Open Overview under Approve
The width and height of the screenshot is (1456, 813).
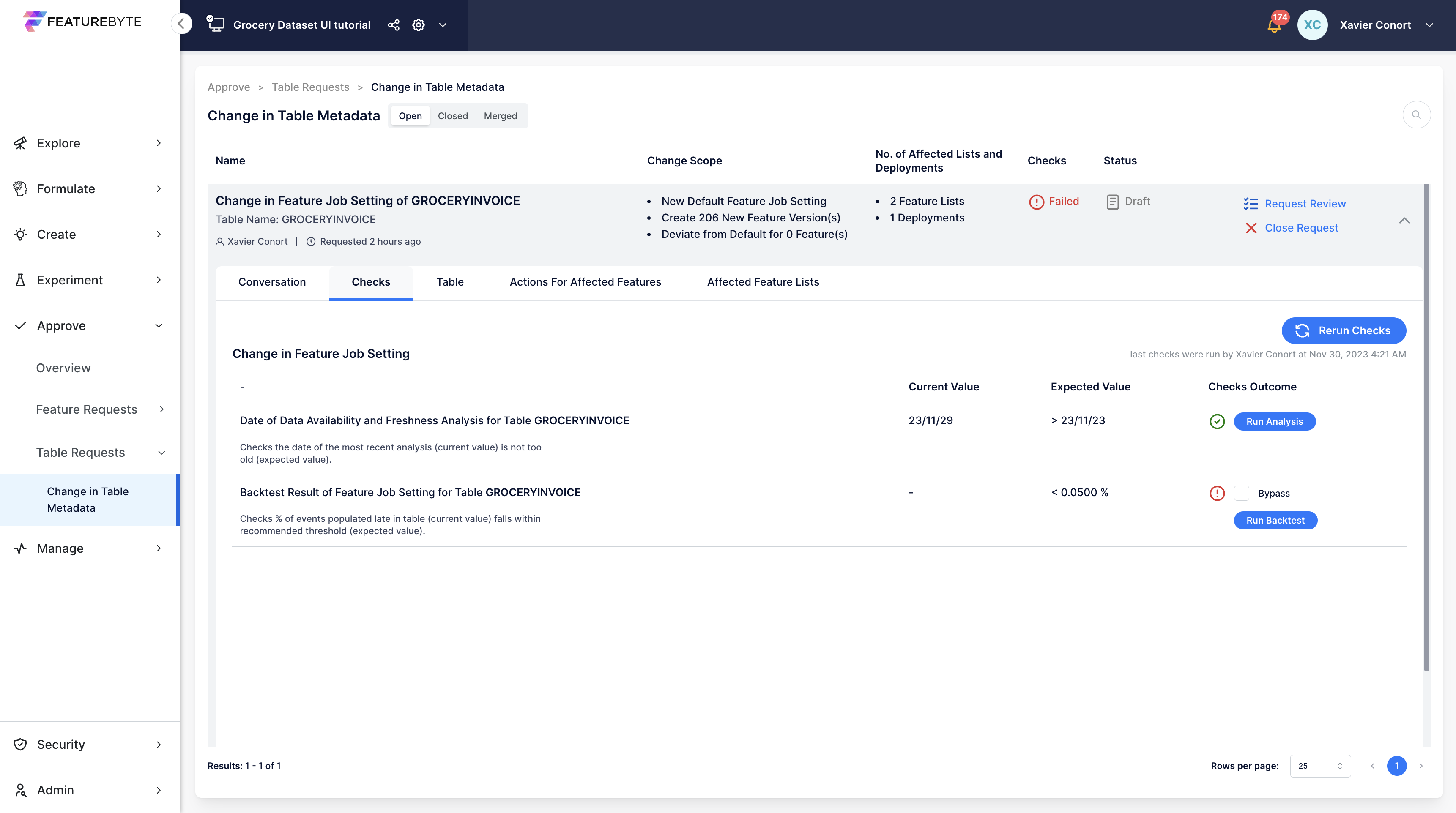tap(63, 368)
